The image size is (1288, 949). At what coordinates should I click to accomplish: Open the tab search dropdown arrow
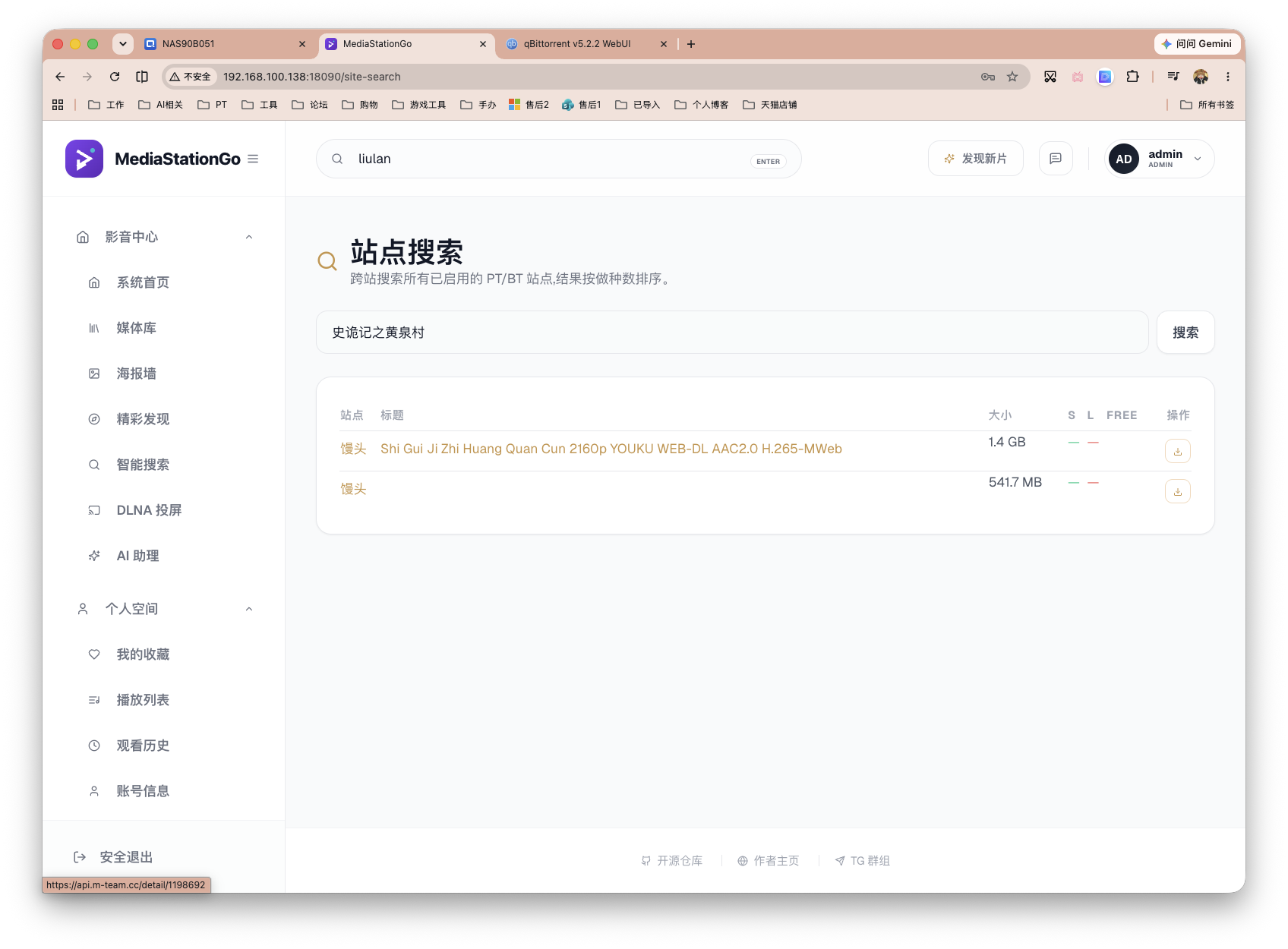pos(123,44)
